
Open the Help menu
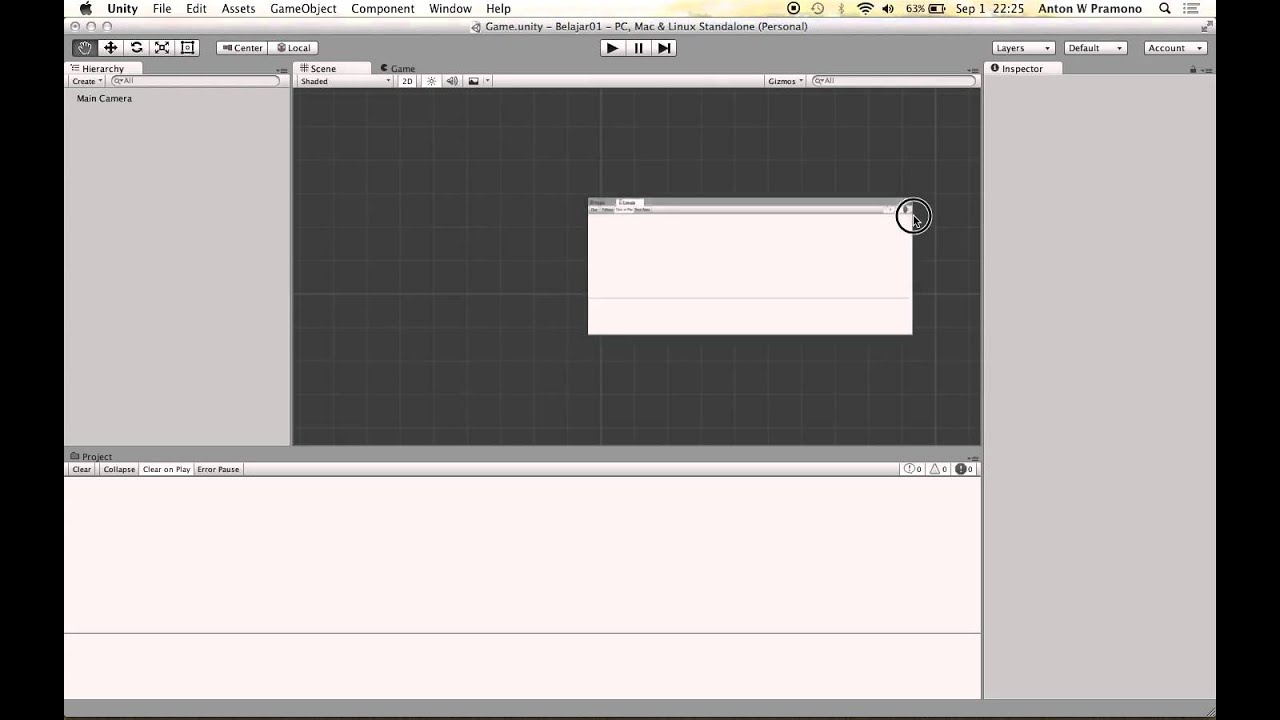pyautogui.click(x=498, y=9)
